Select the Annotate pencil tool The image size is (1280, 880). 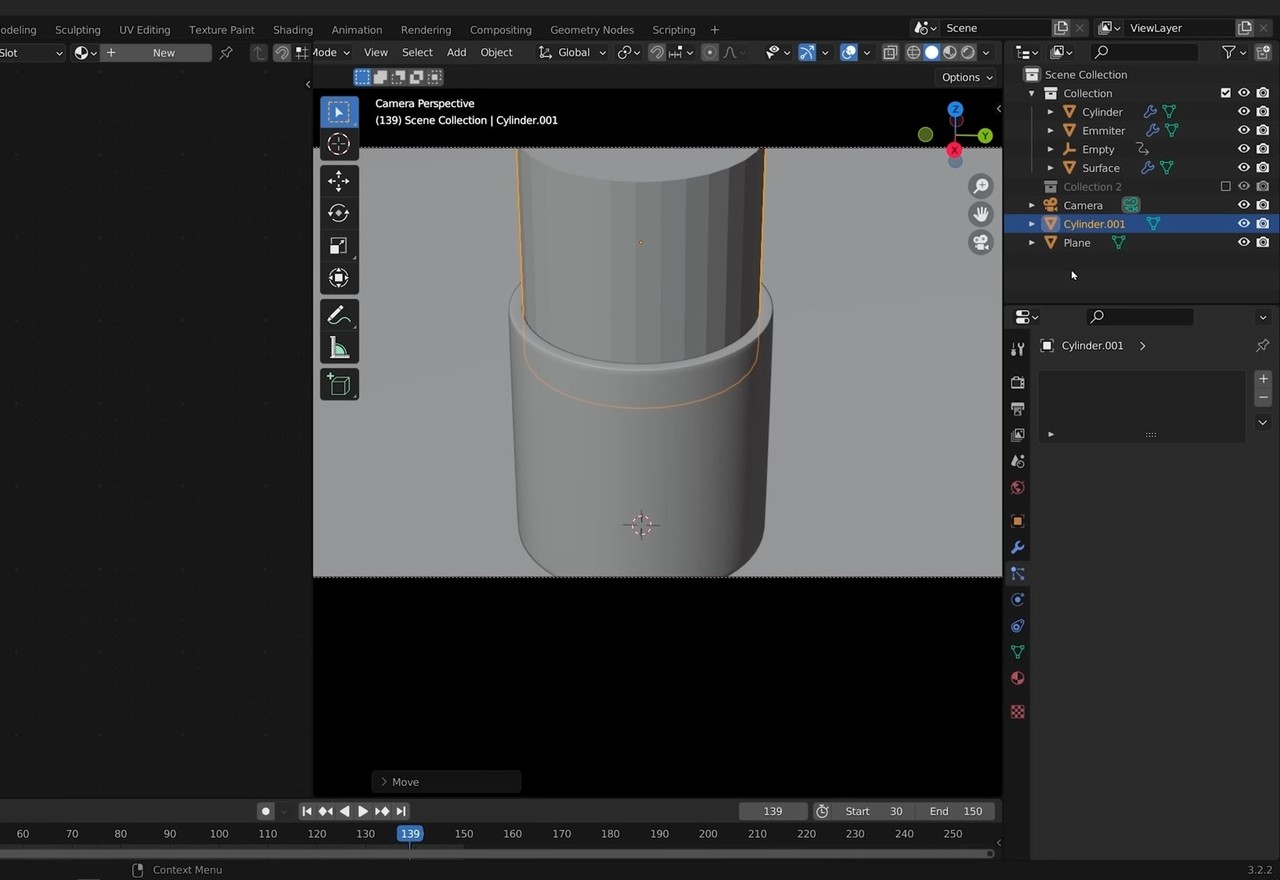point(339,316)
